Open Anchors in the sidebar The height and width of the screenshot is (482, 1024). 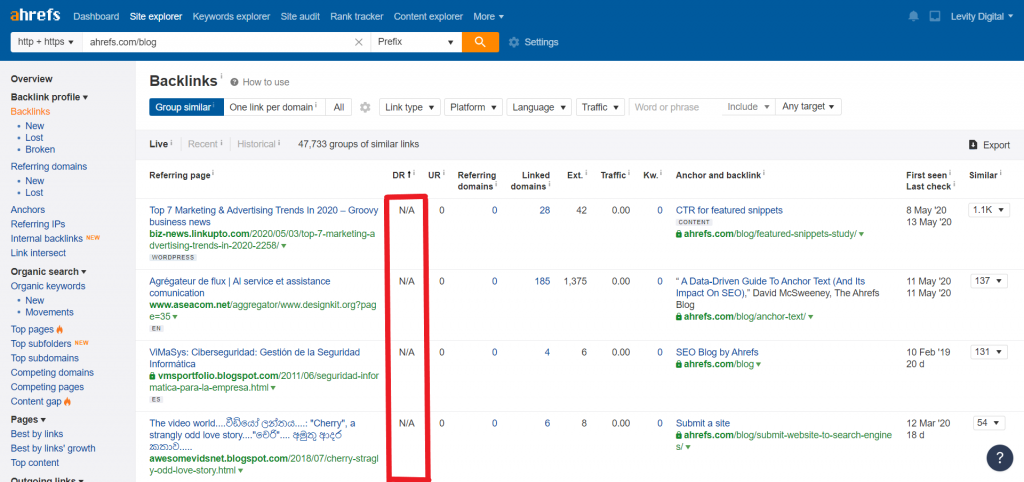pyautogui.click(x=28, y=210)
